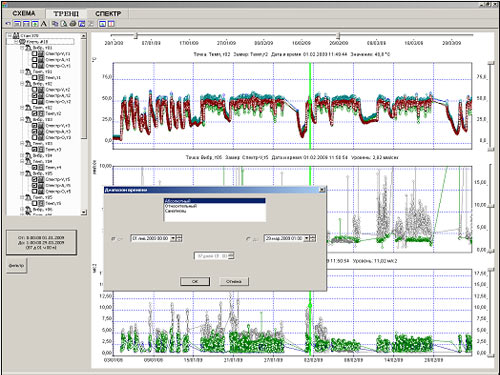
Task: Click the right handle of time range slider
Action: 338,35
